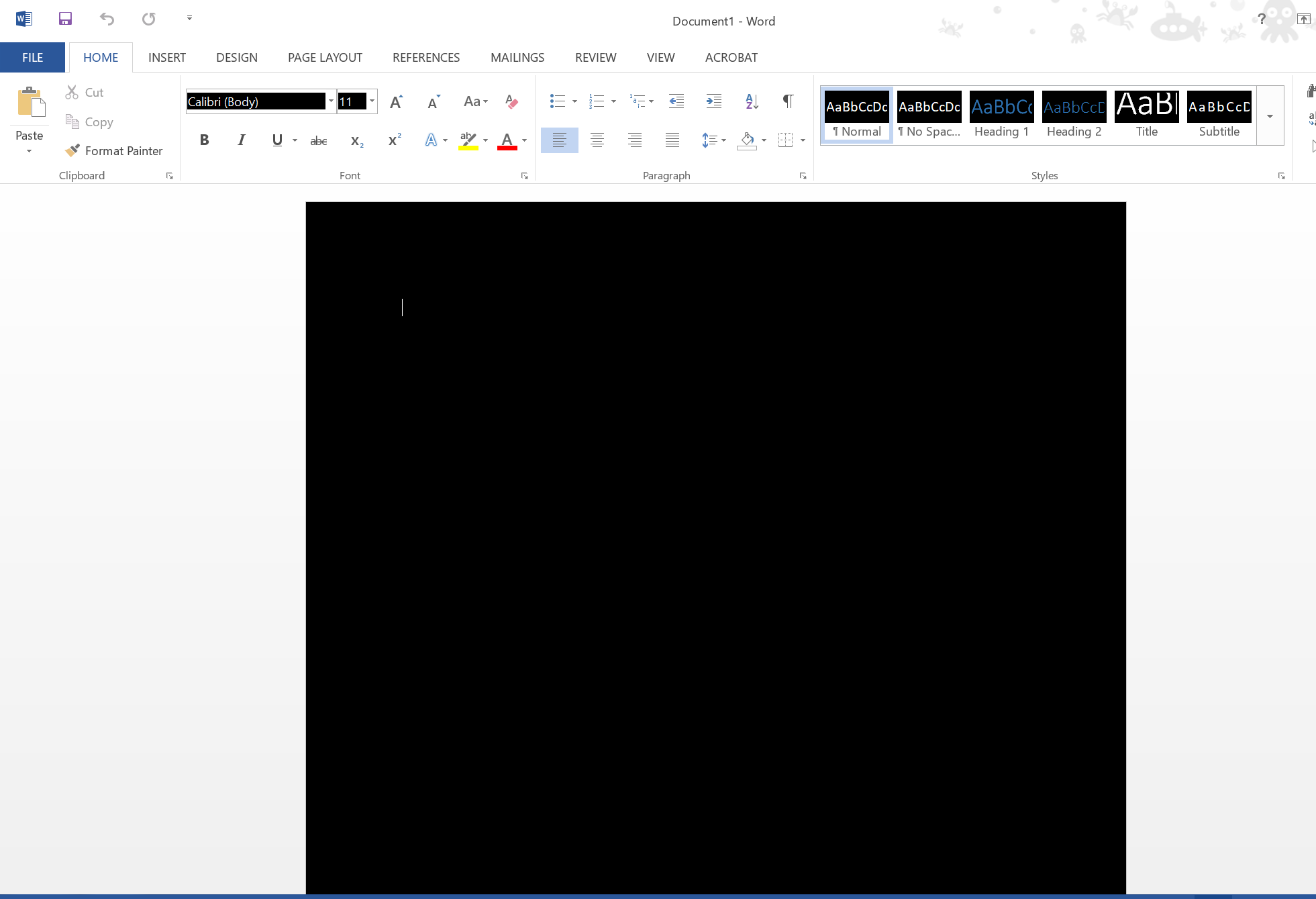The height and width of the screenshot is (899, 1316).
Task: Apply superscript formatting
Action: pos(395,140)
